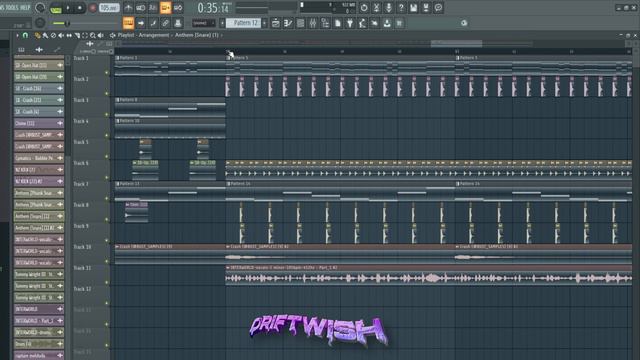The image size is (640, 360).
Task: Toggle the loop recording icon
Action: [x=178, y=8]
